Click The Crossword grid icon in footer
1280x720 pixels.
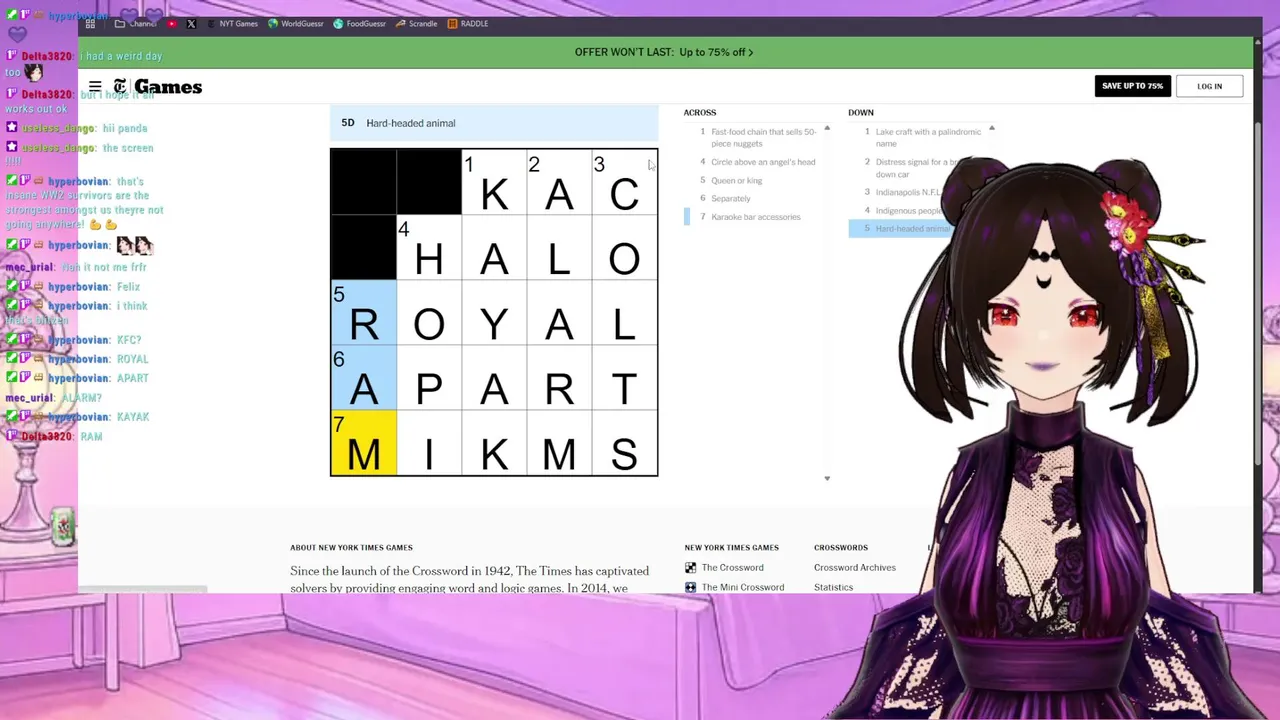pyautogui.click(x=690, y=567)
